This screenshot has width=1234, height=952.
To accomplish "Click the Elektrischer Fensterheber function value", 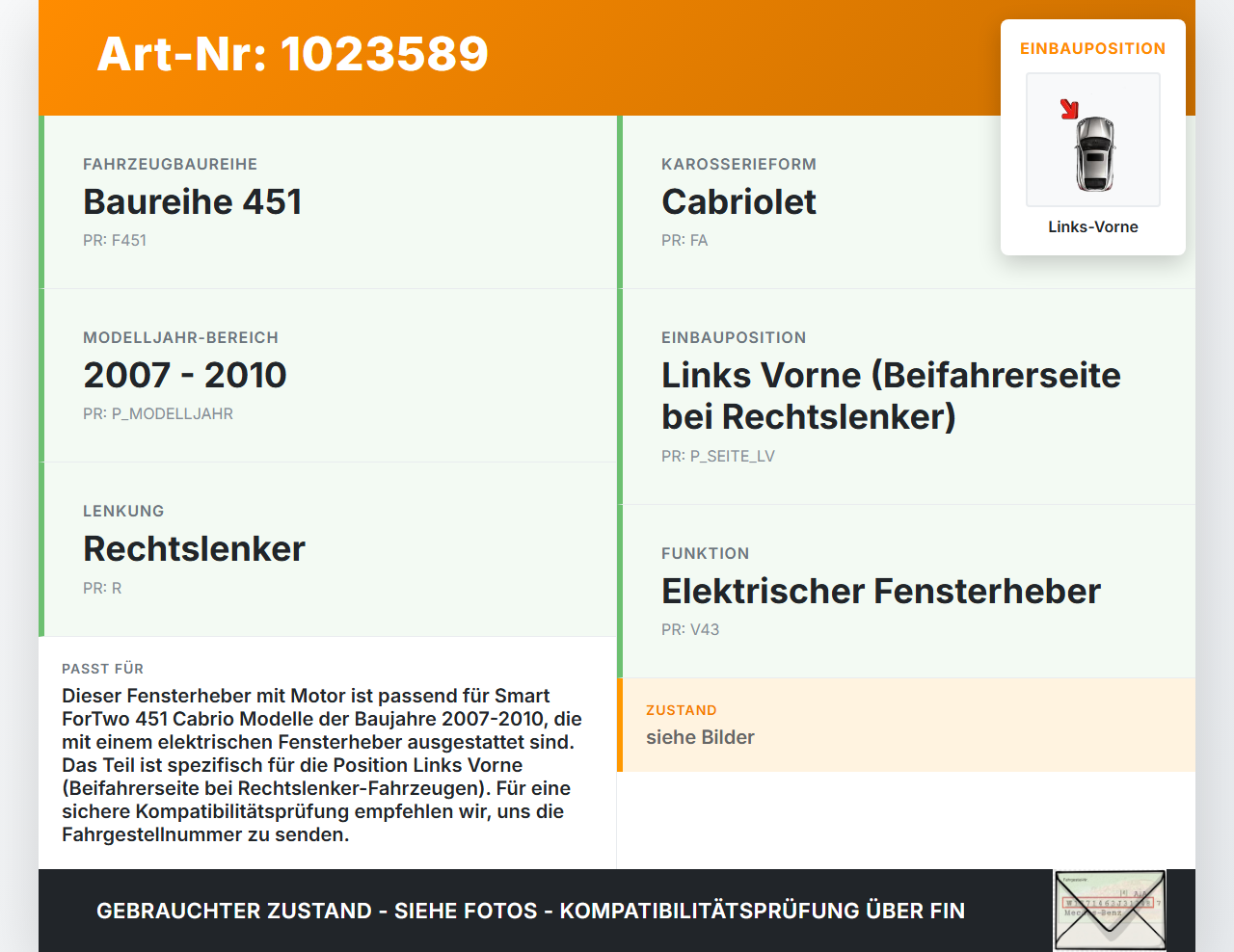I will pos(881,591).
